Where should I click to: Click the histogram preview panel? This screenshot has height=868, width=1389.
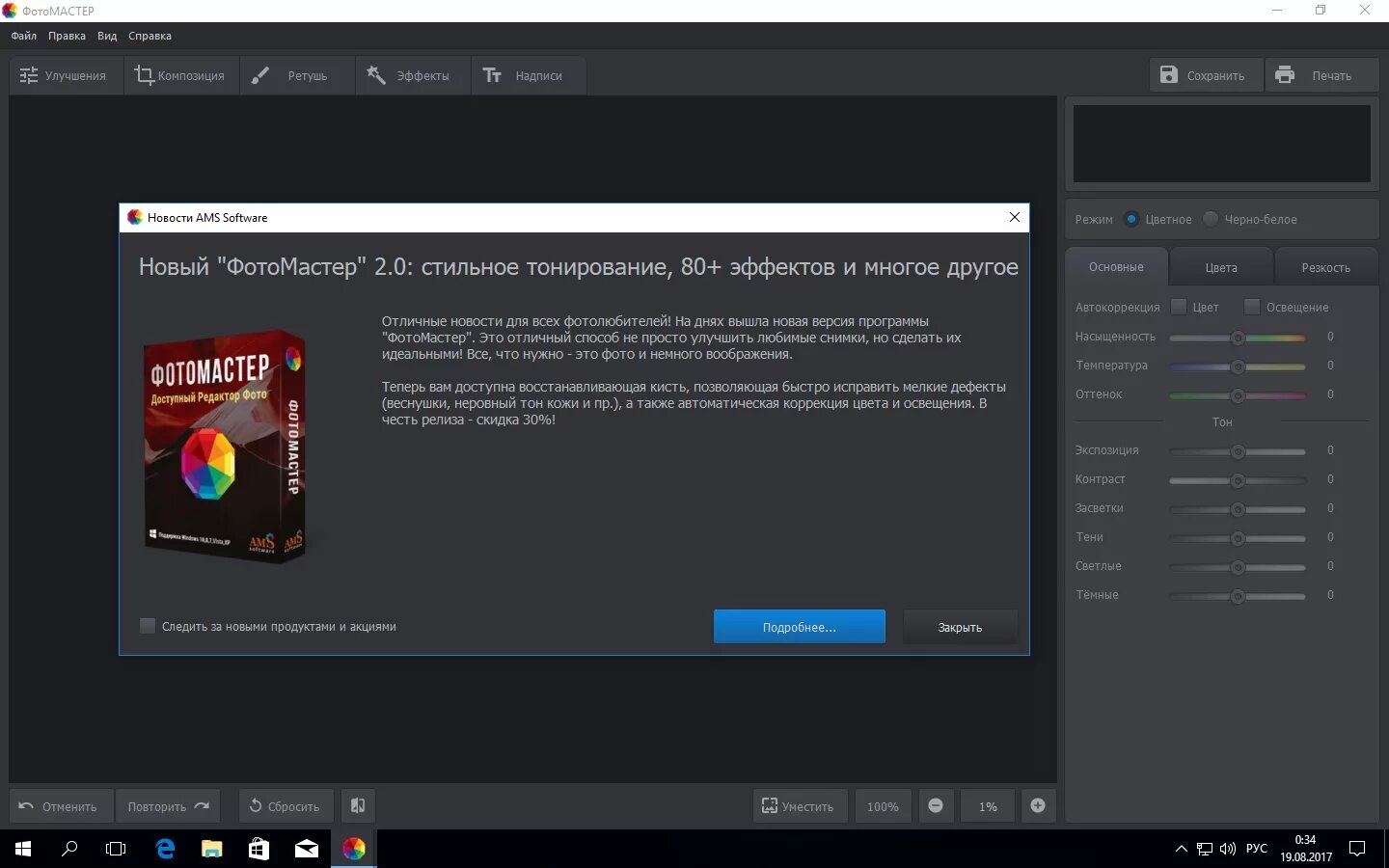point(1221,144)
